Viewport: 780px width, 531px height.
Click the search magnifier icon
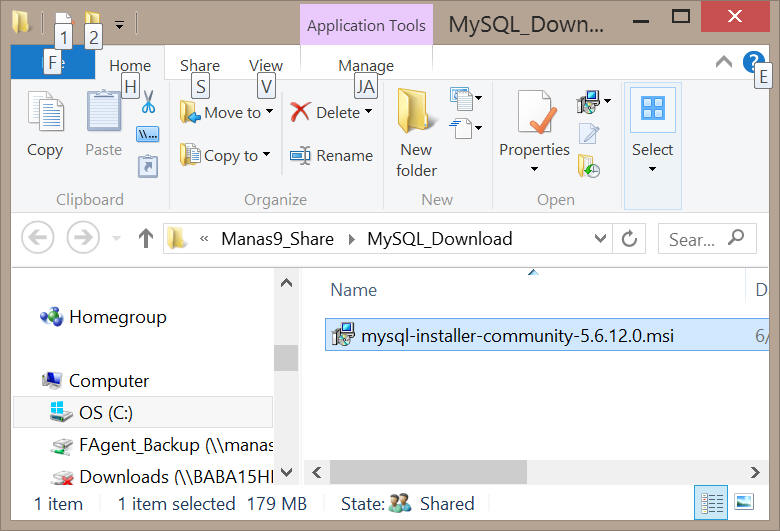tap(736, 237)
